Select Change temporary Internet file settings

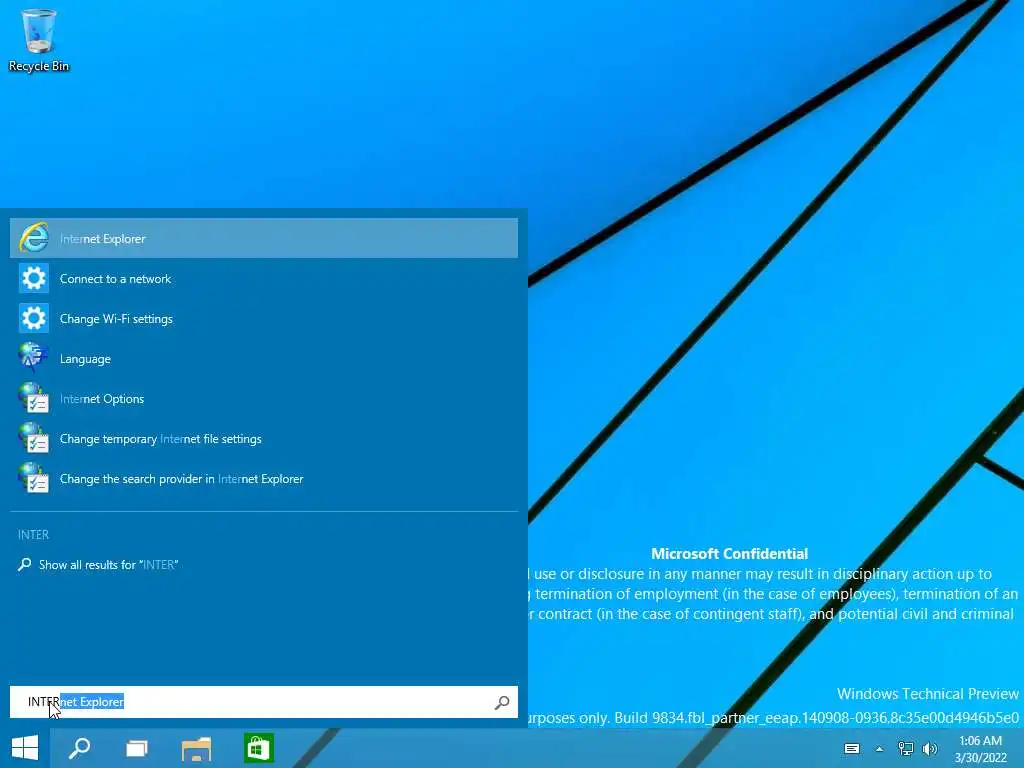tap(264, 438)
